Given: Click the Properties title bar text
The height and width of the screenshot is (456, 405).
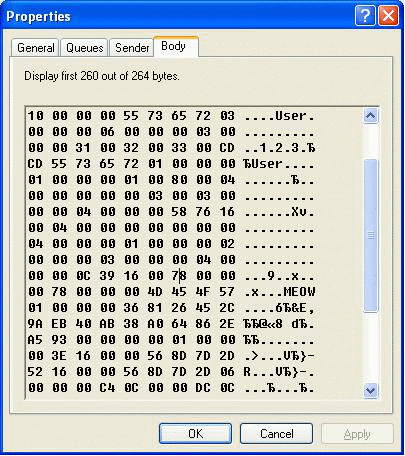Looking at the screenshot, I should coord(38,16).
